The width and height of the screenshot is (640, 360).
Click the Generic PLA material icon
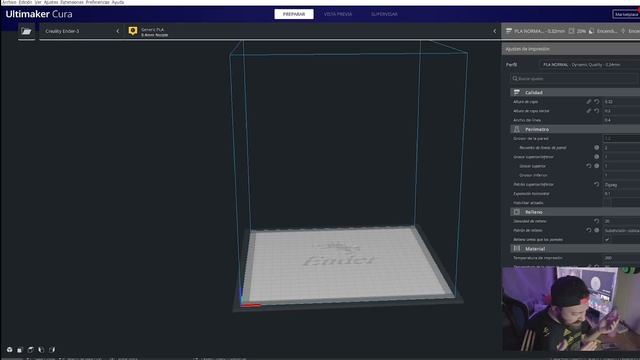(x=133, y=31)
